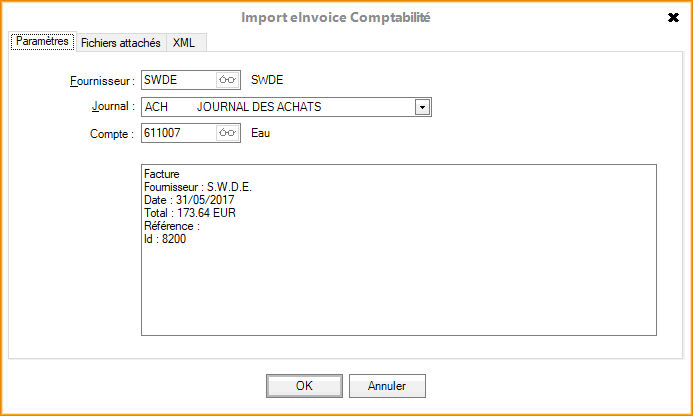Focus the Compte field containing 611007
The width and height of the screenshot is (693, 416).
point(177,132)
